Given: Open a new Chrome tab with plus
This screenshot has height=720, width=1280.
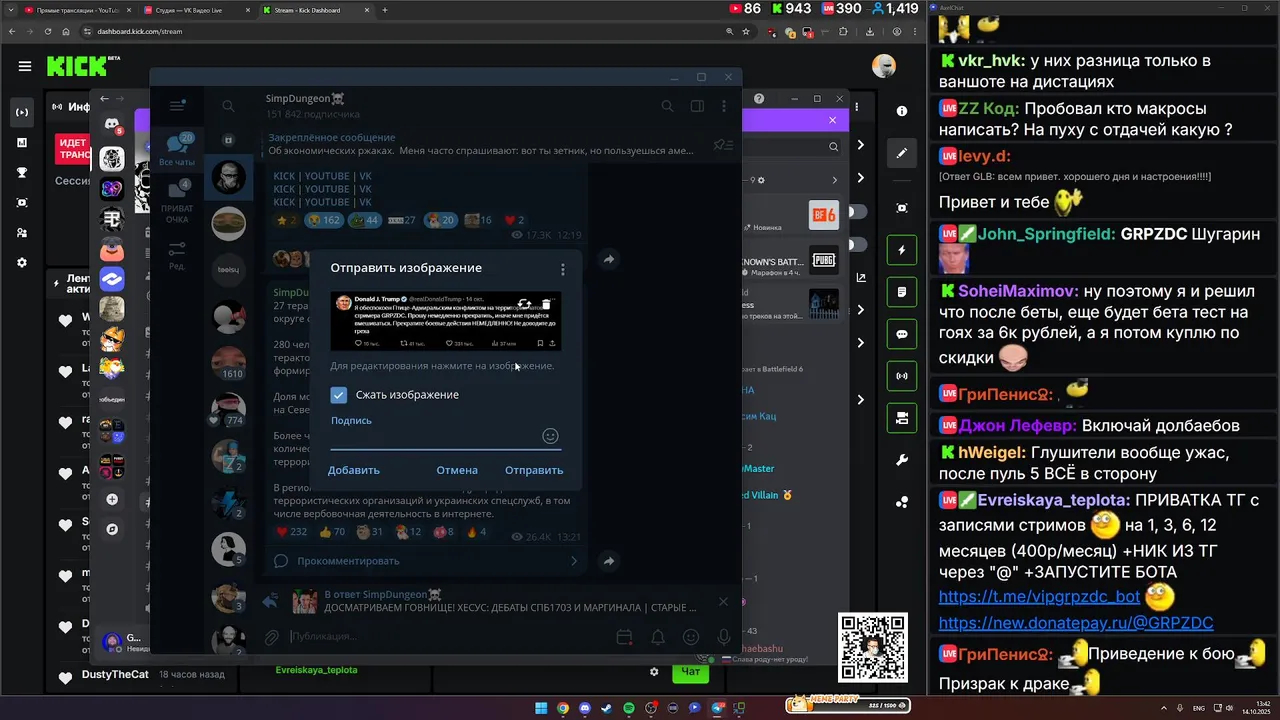Looking at the screenshot, I should (385, 10).
